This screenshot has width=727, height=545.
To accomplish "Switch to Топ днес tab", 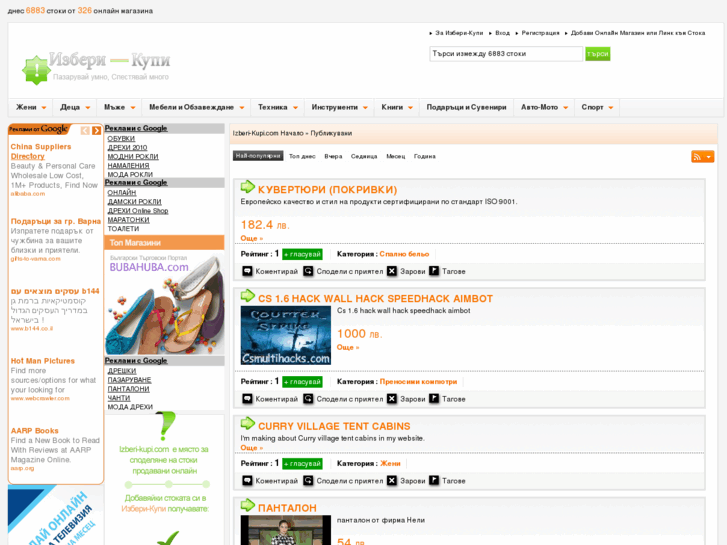I will 302,156.
